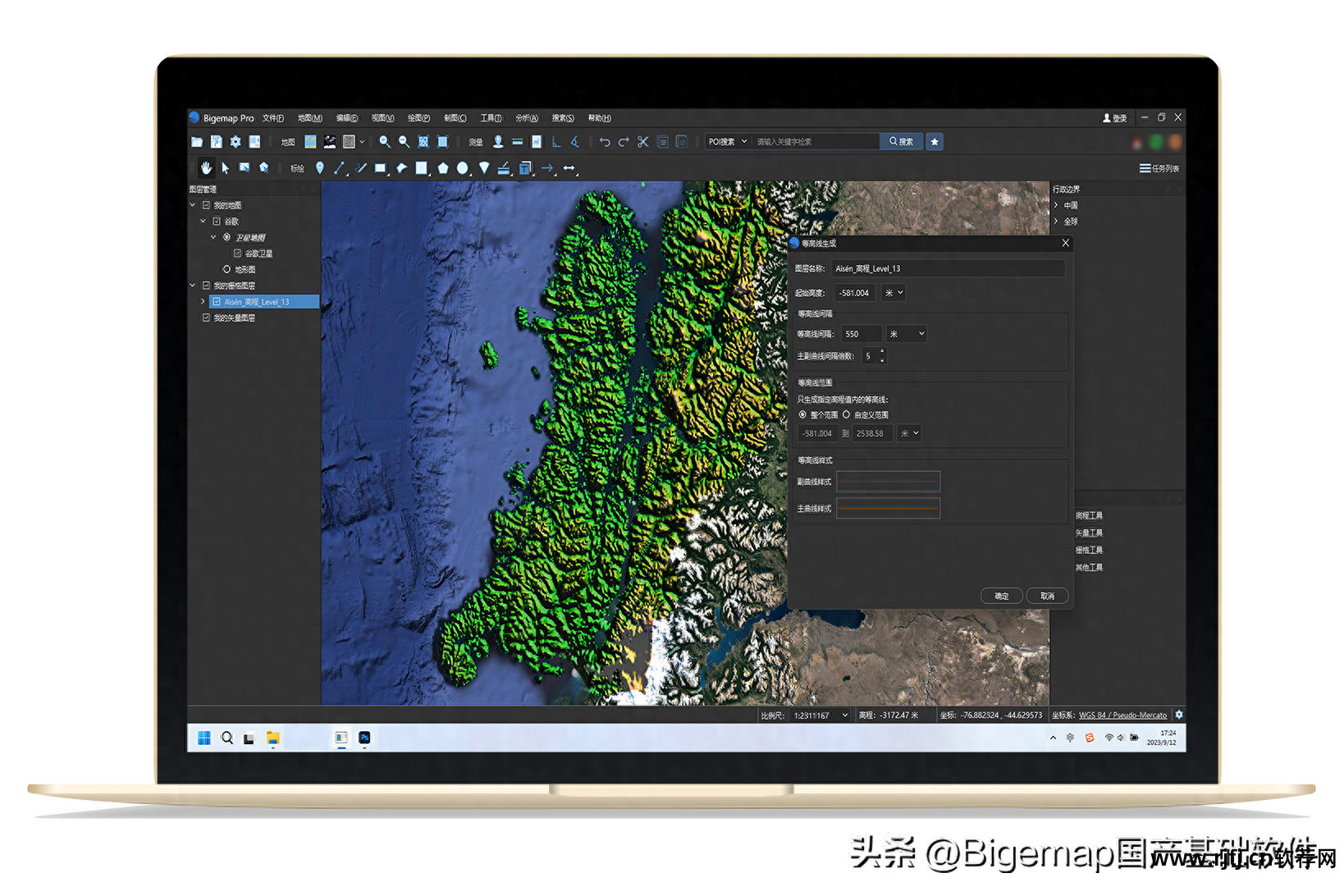Viewport: 1344px width, 896px height.
Task: Select the hand pan tool
Action: coord(206,168)
